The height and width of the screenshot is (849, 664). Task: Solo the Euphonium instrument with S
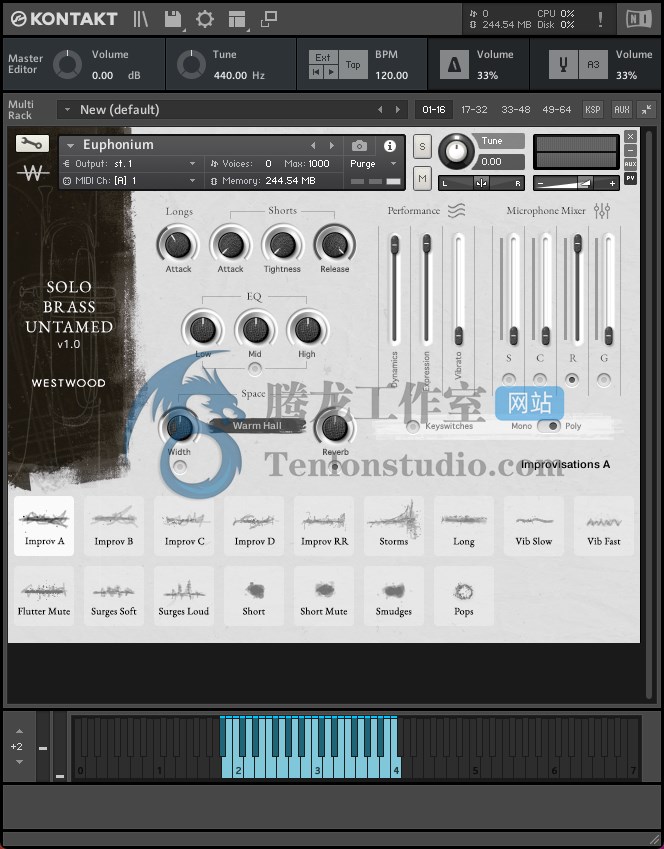[x=422, y=147]
